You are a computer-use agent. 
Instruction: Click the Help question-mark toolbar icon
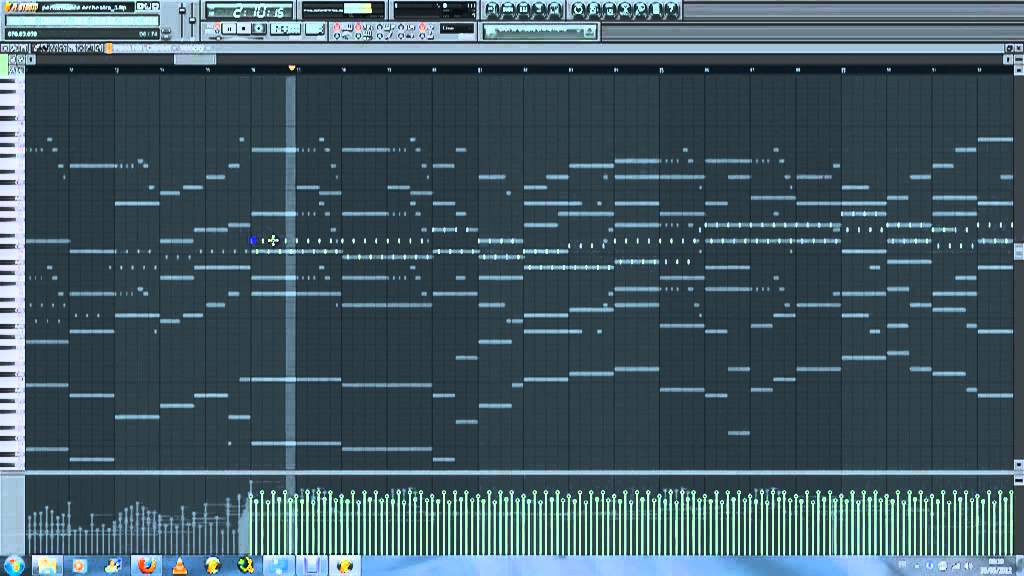[673, 10]
